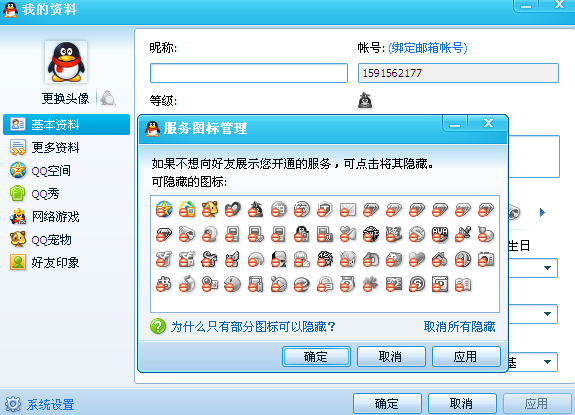Select 基本资料 in the sidebar

pyautogui.click(x=66, y=125)
